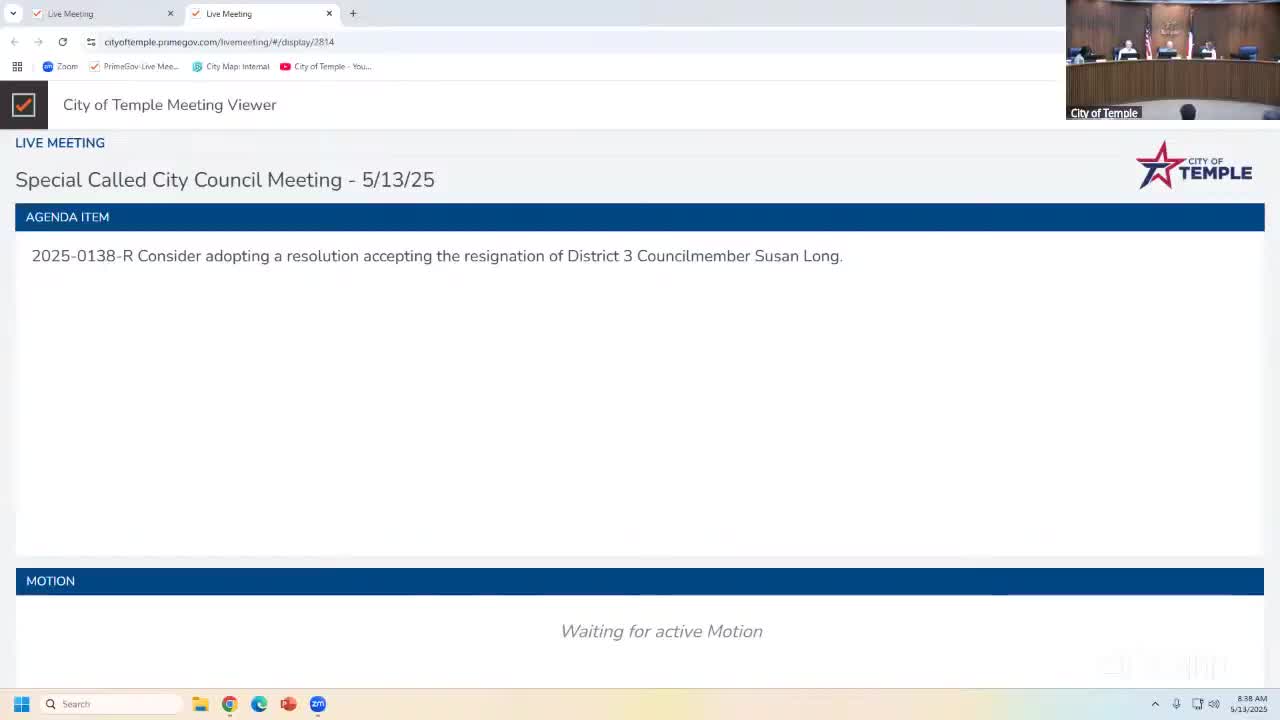Image resolution: width=1280 pixels, height=720 pixels.
Task: Open the Chrome apps grid icon
Action: (17, 66)
